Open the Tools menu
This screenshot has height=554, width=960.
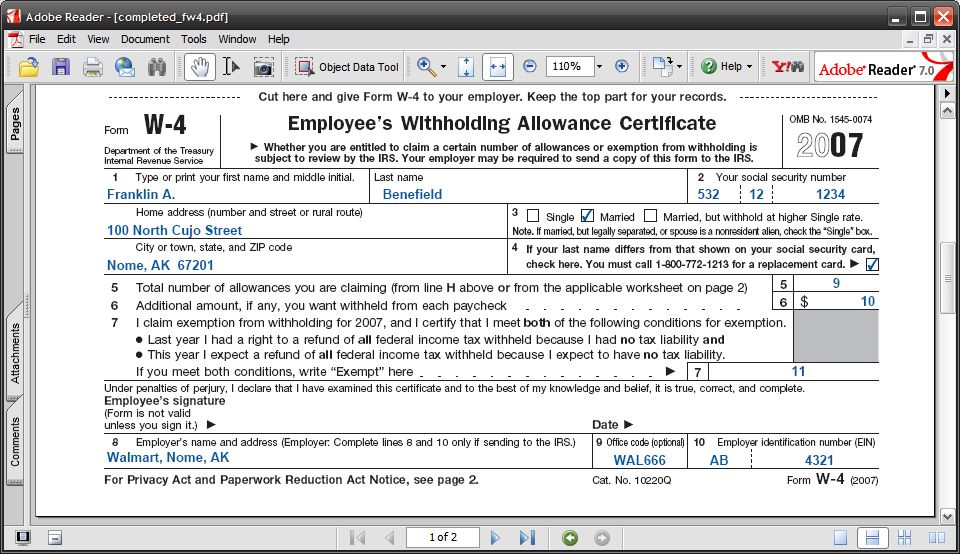click(193, 39)
